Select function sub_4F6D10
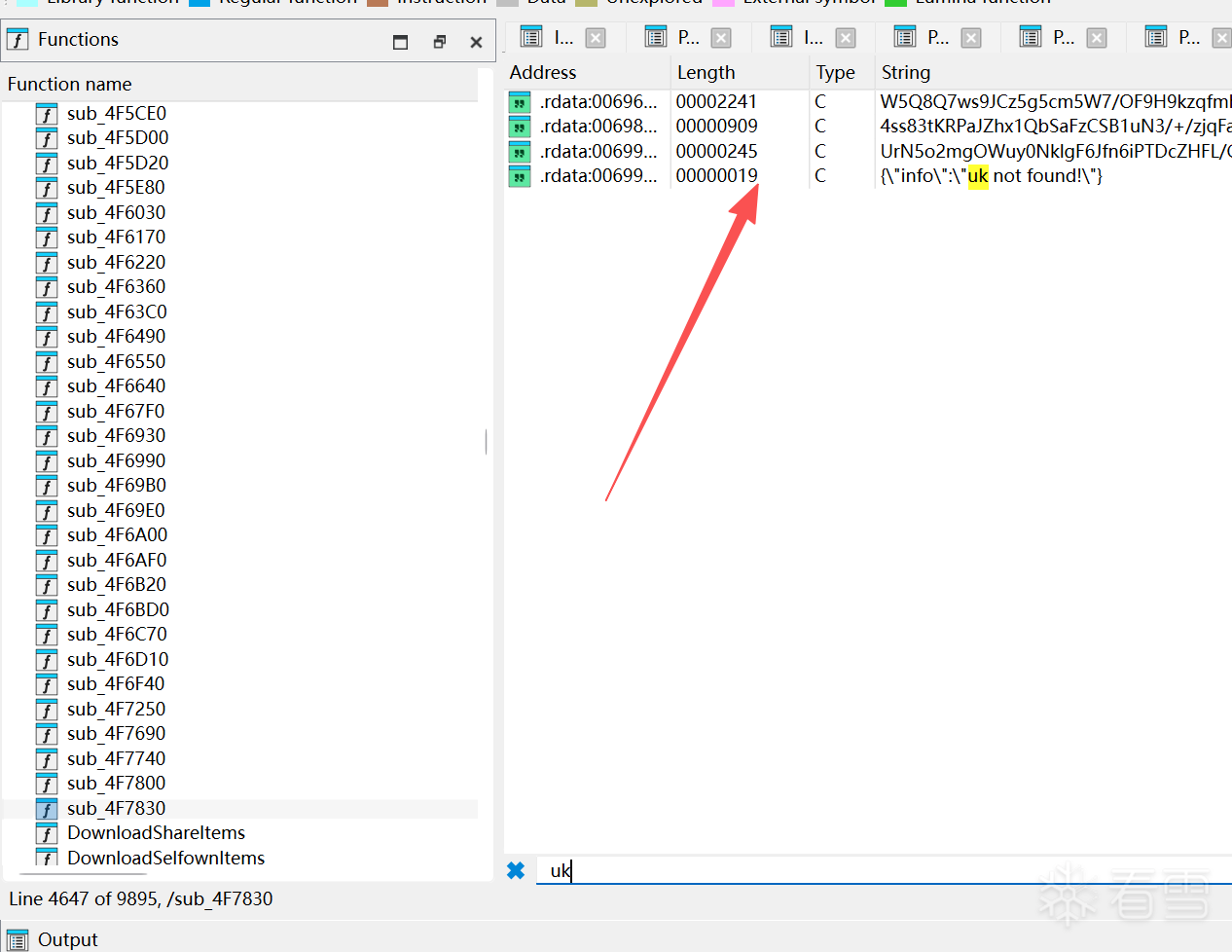Viewport: 1232px width, 952px height. (118, 659)
